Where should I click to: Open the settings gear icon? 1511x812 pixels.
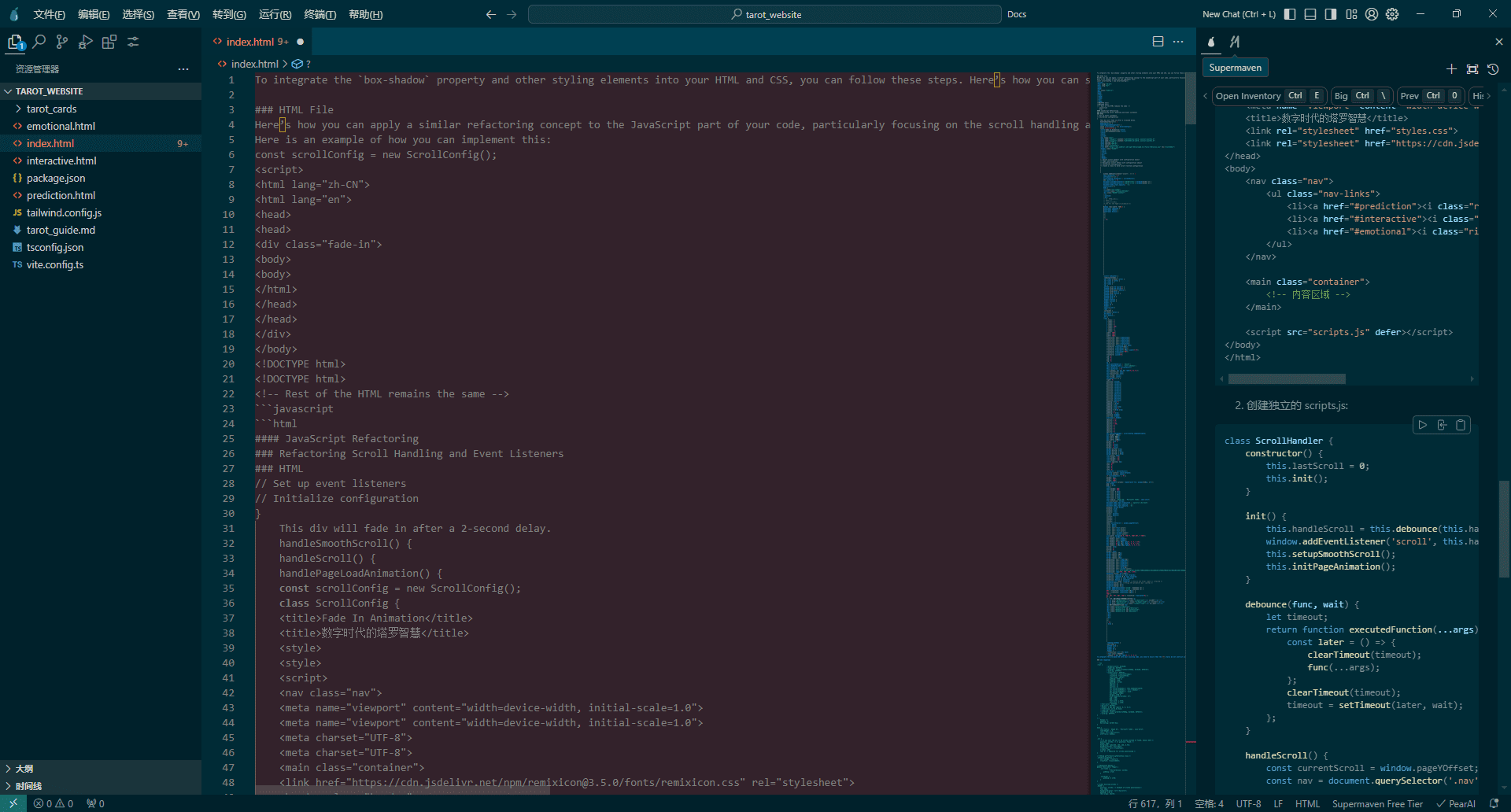[x=1392, y=14]
